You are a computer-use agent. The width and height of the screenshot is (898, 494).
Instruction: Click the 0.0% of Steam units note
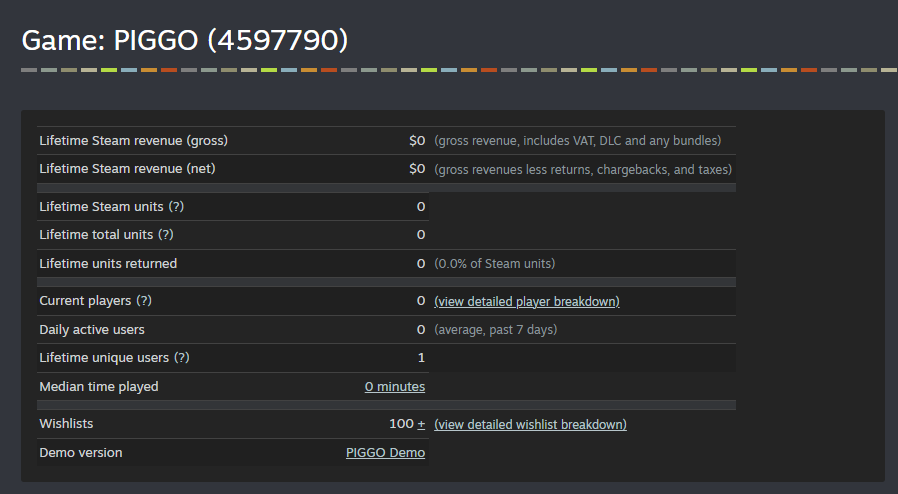(495, 264)
